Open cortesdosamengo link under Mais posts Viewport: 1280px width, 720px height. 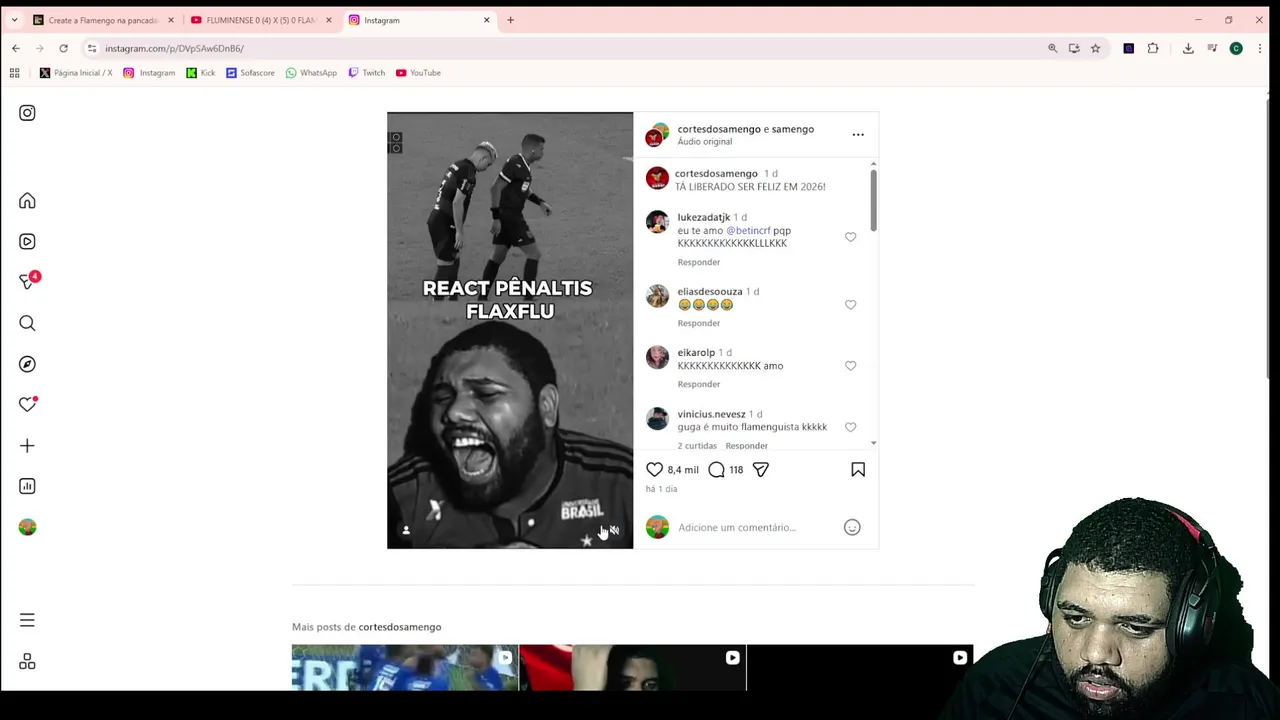(x=399, y=627)
